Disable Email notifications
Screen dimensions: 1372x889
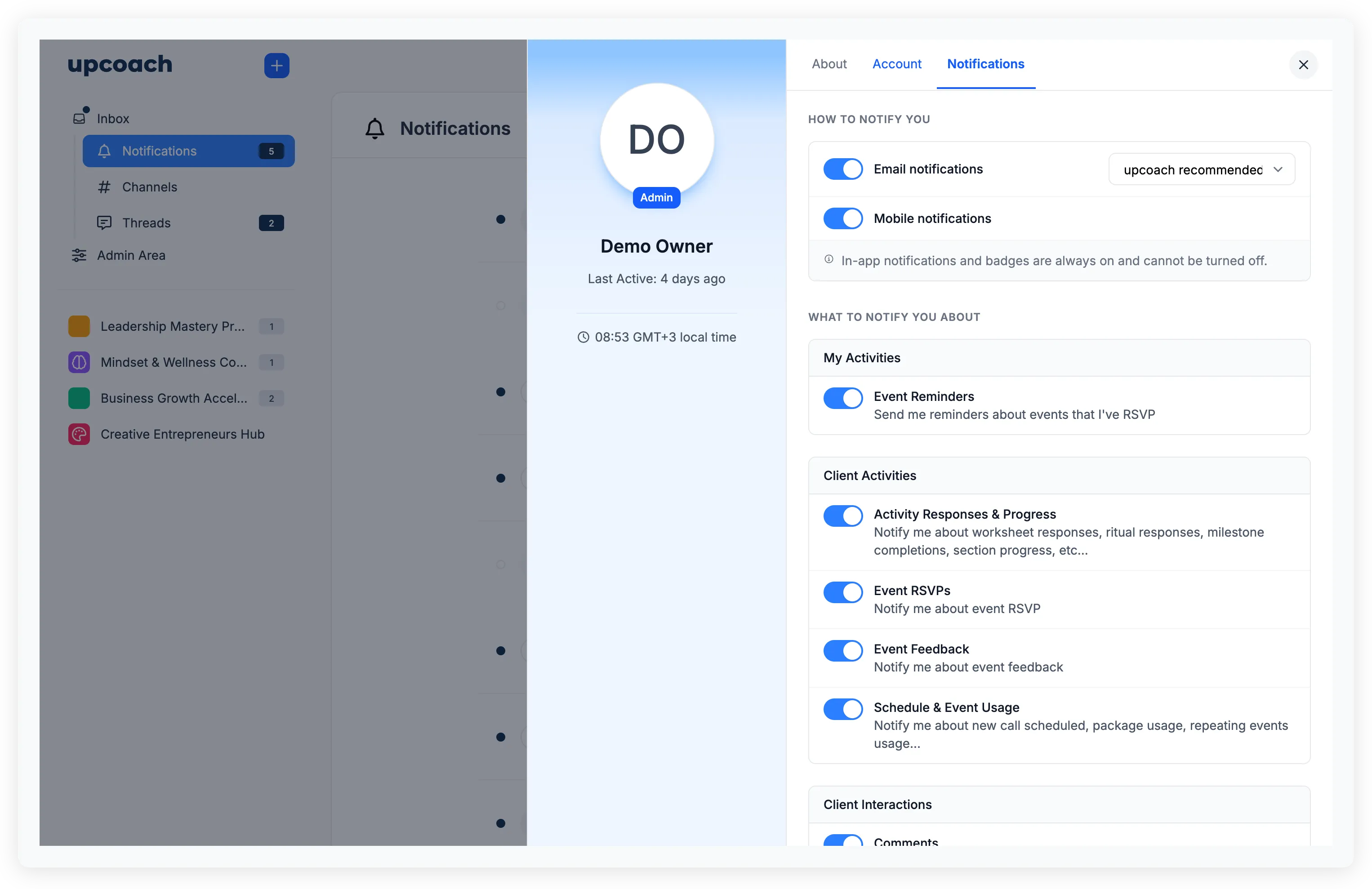tap(842, 169)
